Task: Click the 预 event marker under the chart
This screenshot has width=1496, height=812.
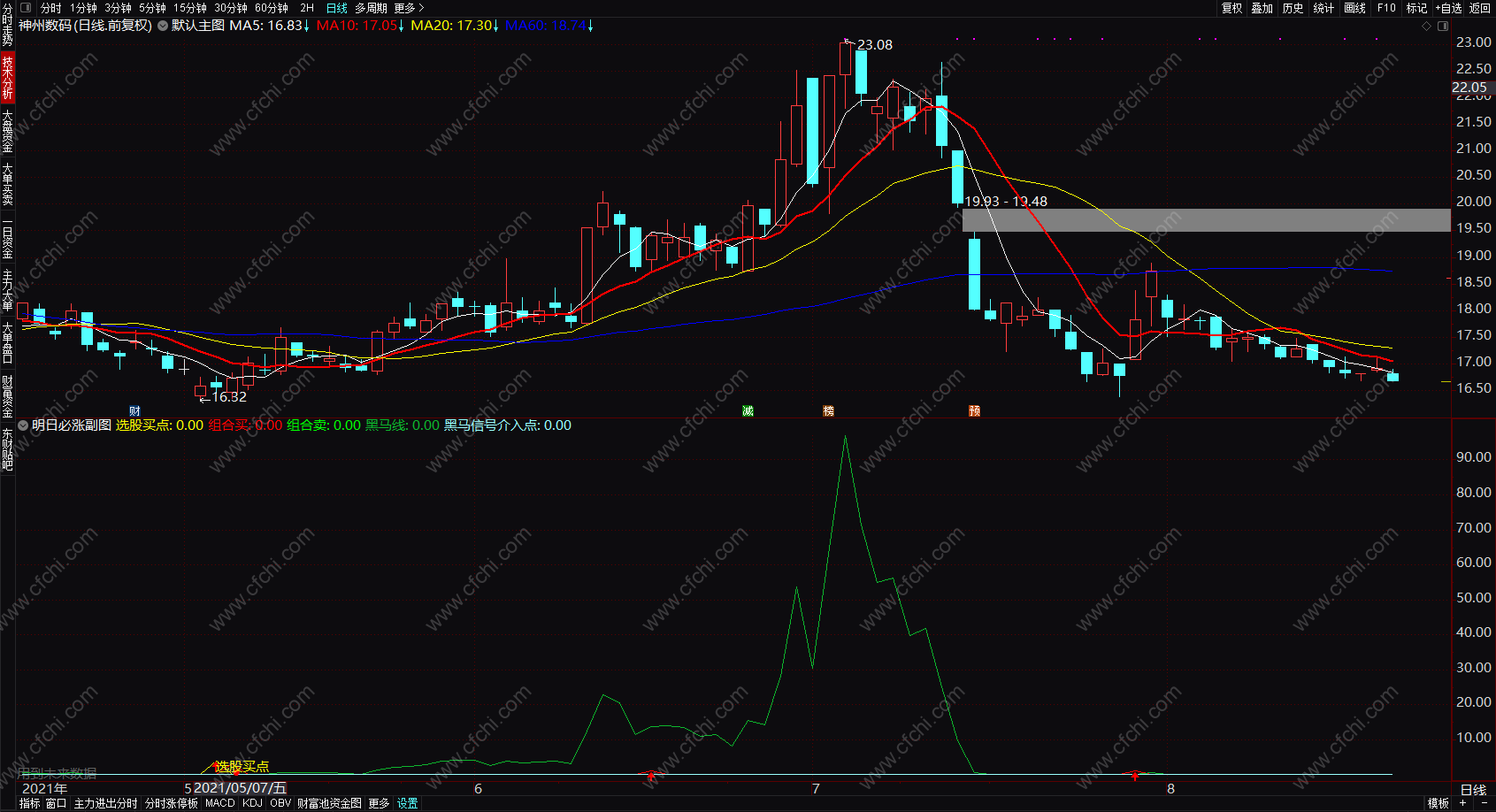Action: 974,411
